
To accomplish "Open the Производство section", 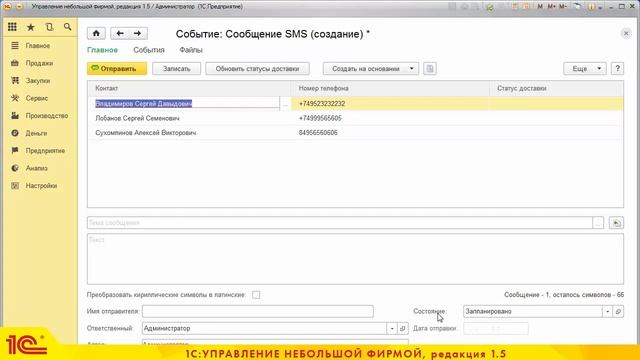I will (x=47, y=116).
